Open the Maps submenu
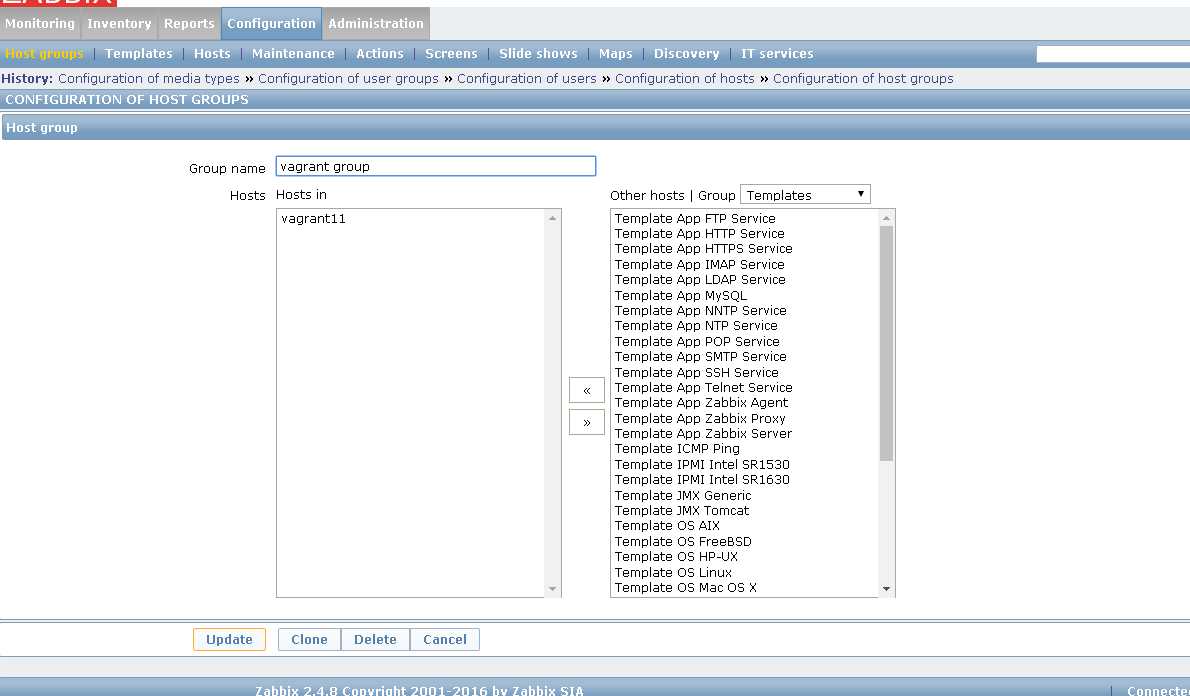This screenshot has height=696, width=1190. tap(615, 54)
